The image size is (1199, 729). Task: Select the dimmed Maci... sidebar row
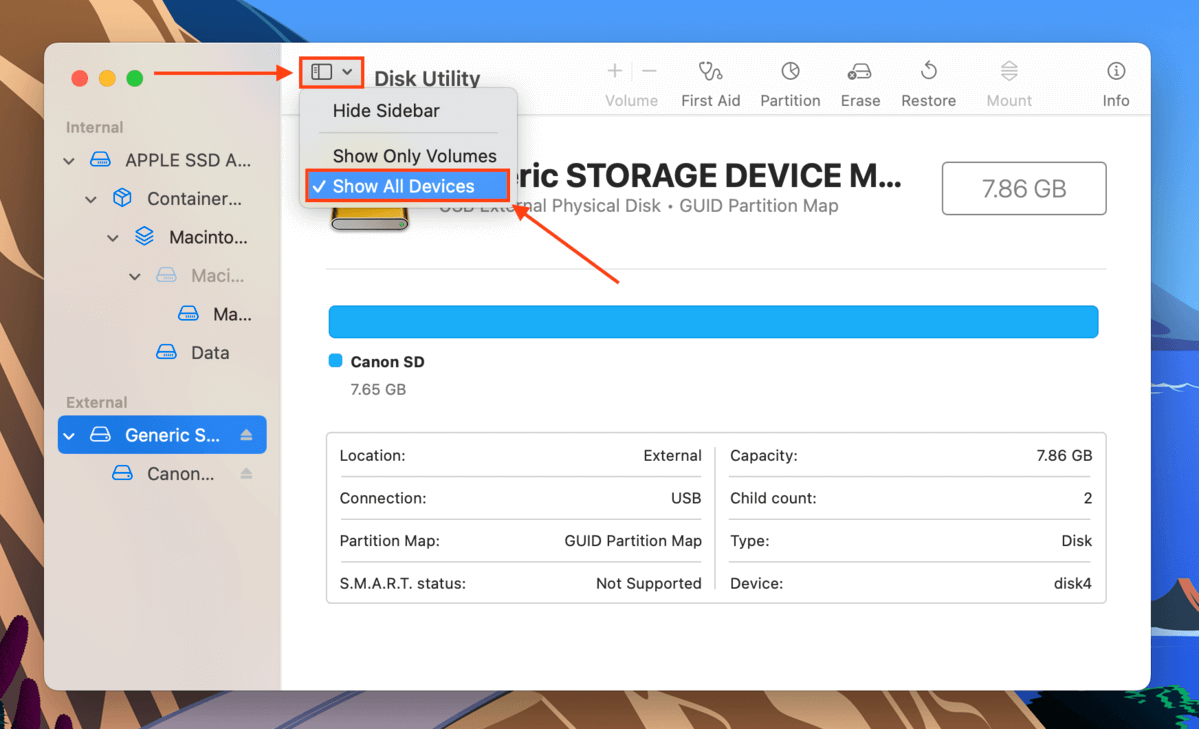tap(162, 275)
